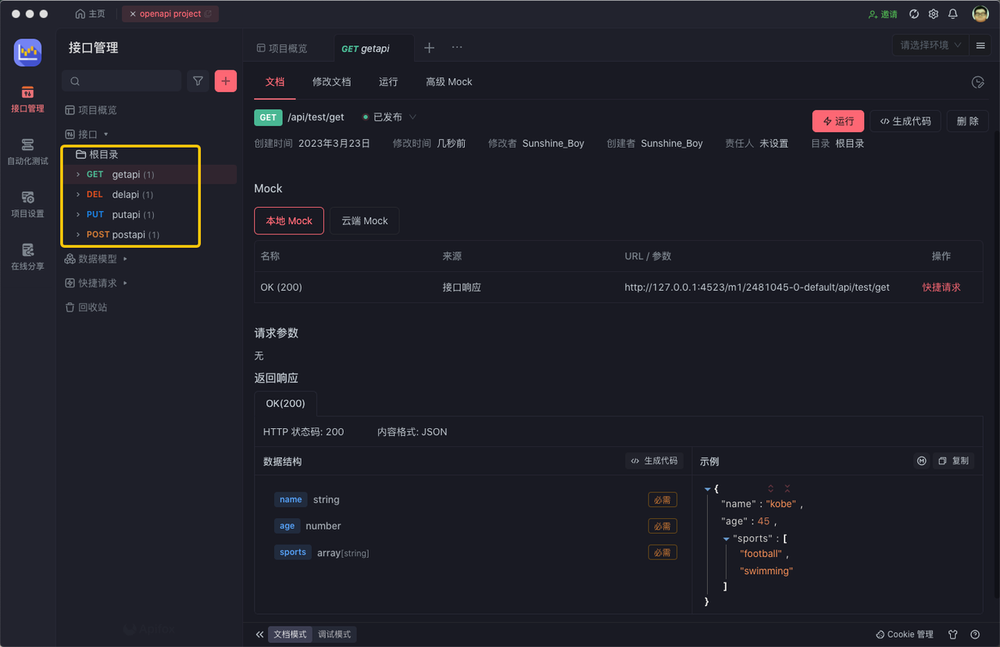Viewport: 1000px width, 647px height.
Task: Click the 复制 copy button
Action: coord(953,461)
